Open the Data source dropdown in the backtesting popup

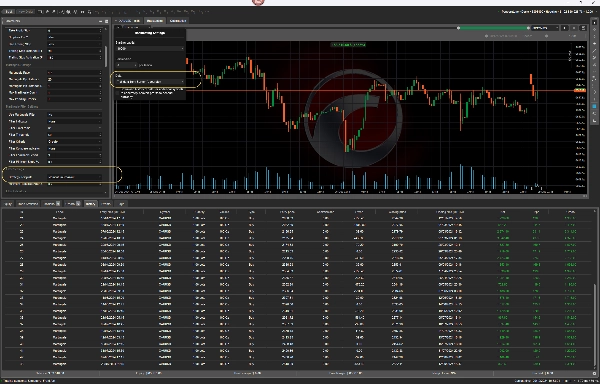coord(150,82)
